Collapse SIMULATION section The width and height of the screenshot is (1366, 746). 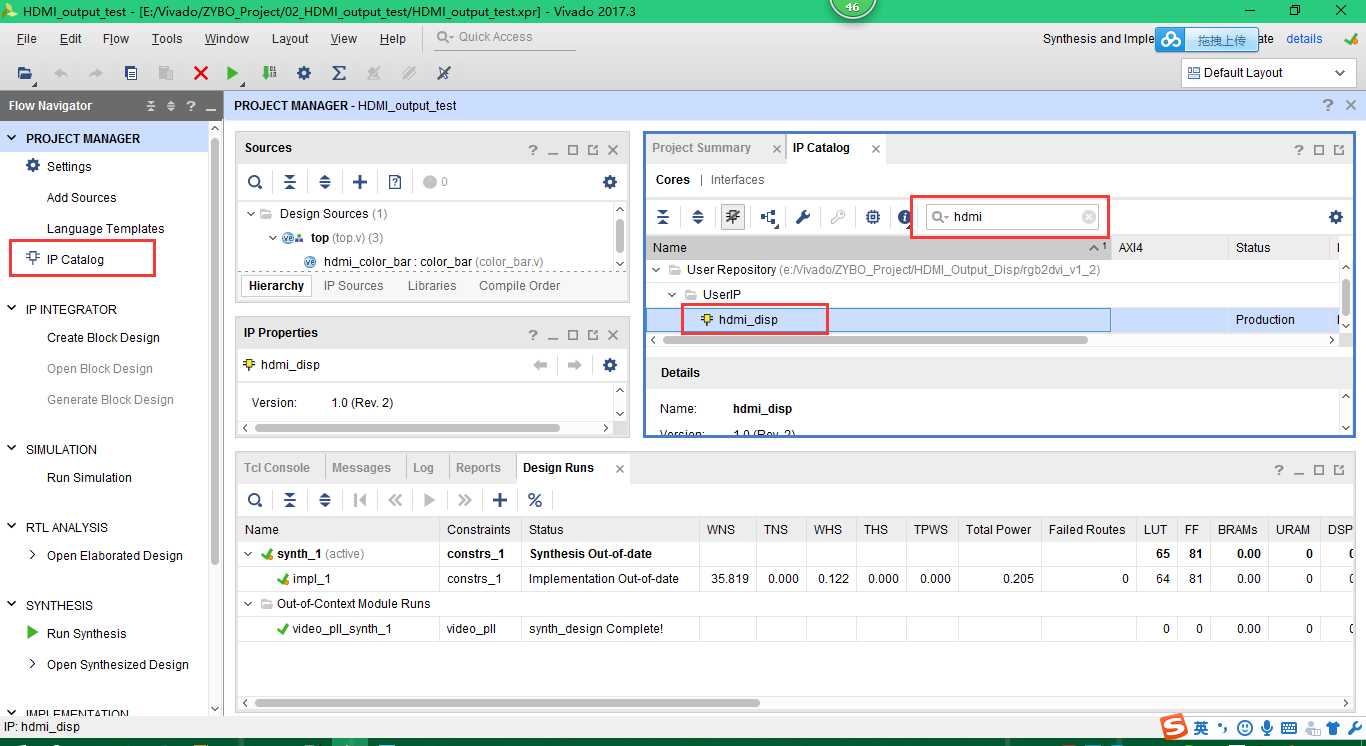[12, 449]
